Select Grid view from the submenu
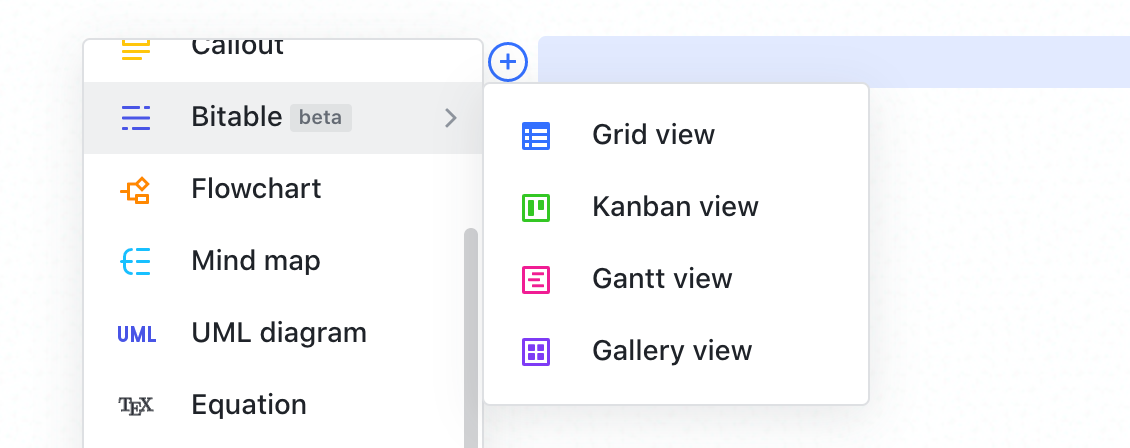1130x448 pixels. (x=653, y=135)
